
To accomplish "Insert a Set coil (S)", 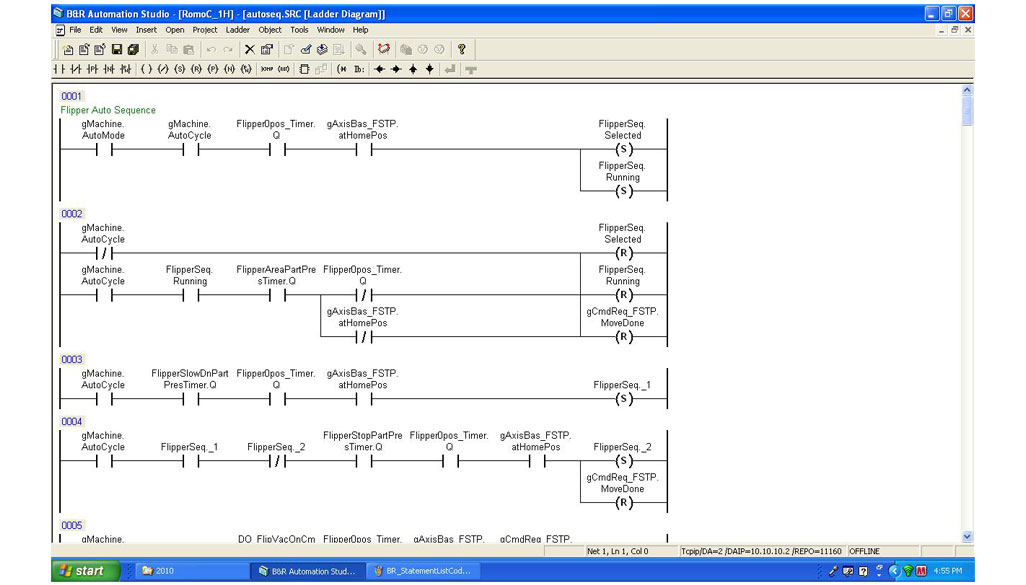I will click(x=180, y=69).
